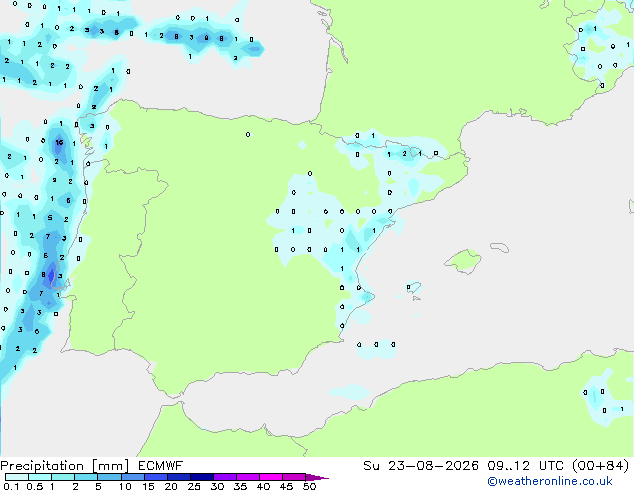Screen dimensions: 634x490
Task: Select the 10–15 mm legend swatch
Action: tap(132, 477)
